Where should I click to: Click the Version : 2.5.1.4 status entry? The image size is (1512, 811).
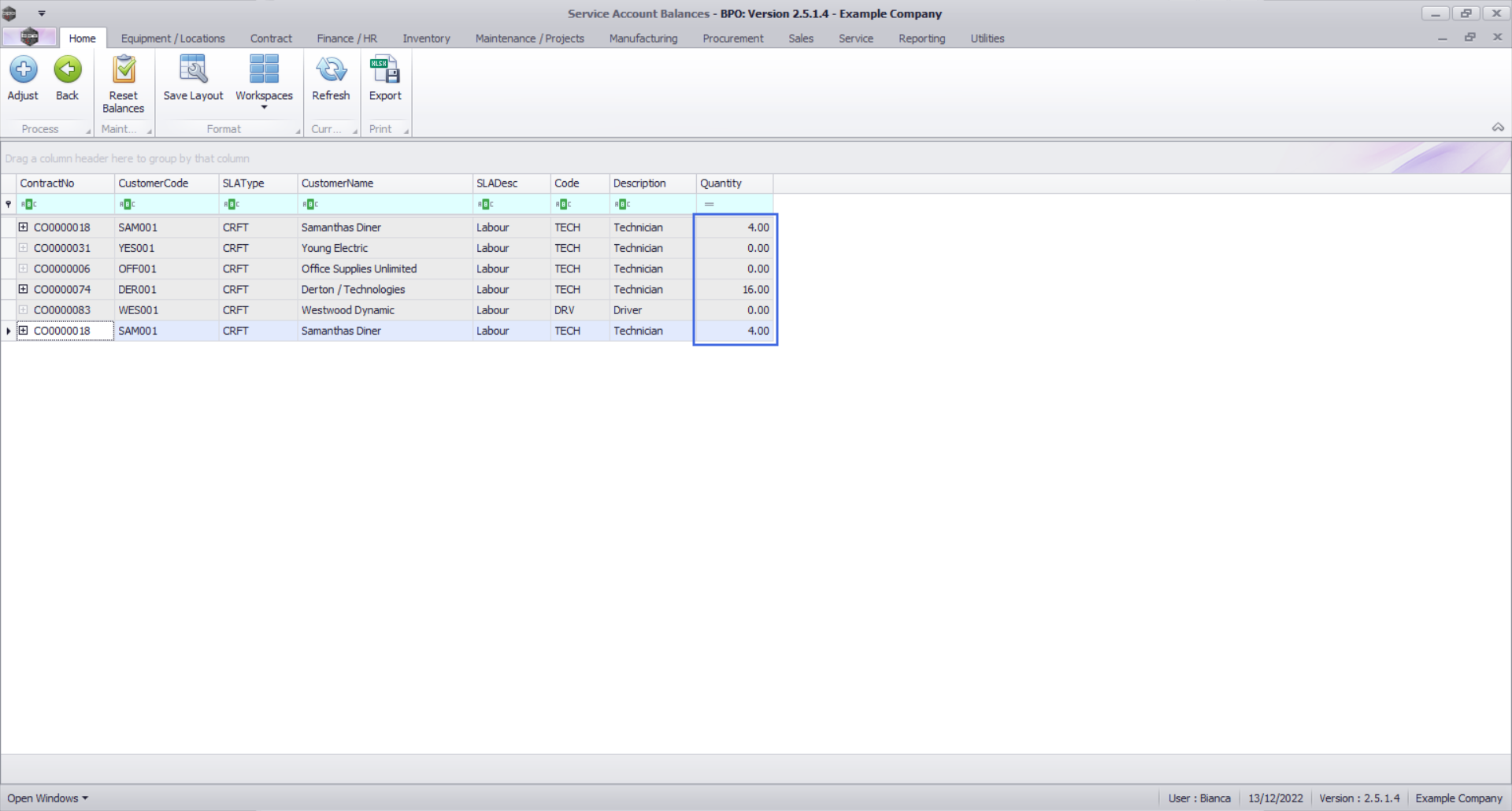point(1359,798)
